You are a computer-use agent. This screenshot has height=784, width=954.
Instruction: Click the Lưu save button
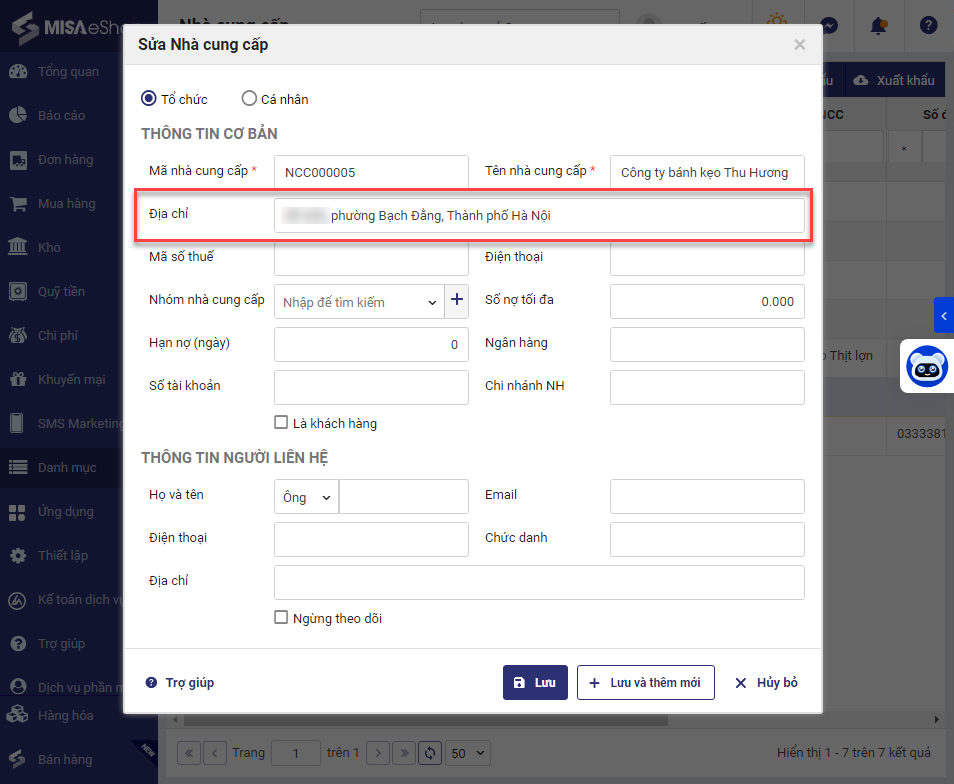click(535, 682)
